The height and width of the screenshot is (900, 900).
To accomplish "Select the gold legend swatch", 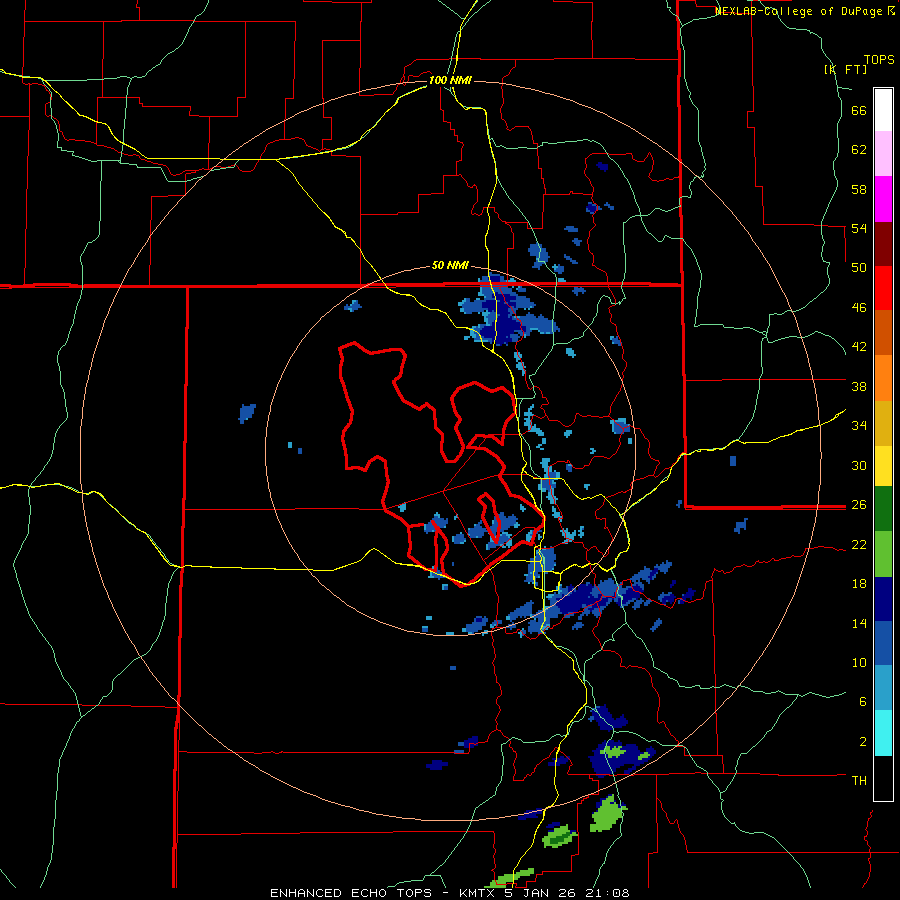I will point(883,423).
